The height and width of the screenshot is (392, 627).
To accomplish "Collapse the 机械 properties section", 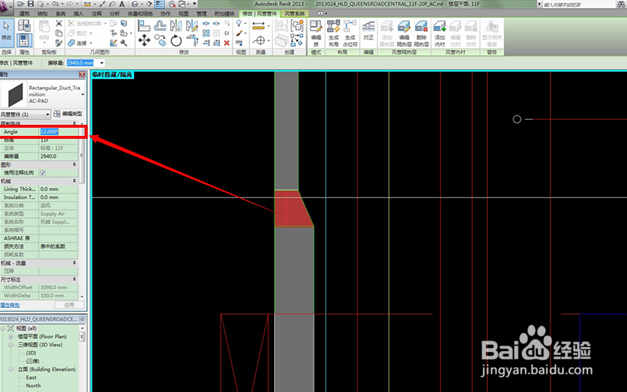I will [x=74, y=181].
